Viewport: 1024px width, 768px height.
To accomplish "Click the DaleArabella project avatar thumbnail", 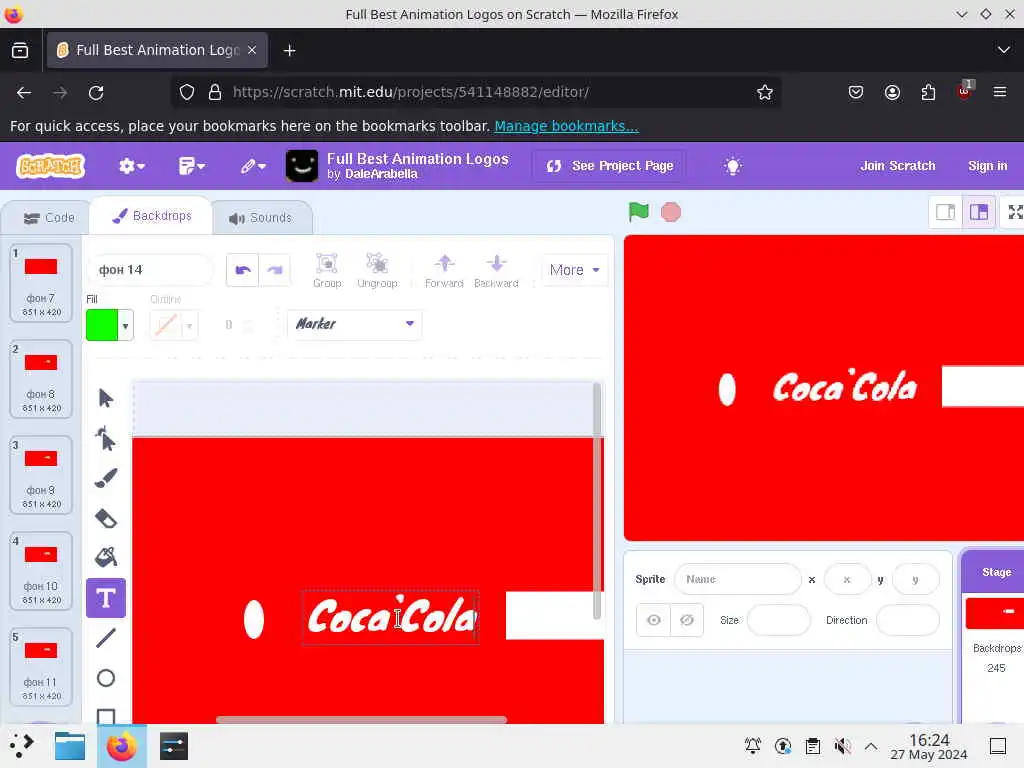I will point(302,166).
